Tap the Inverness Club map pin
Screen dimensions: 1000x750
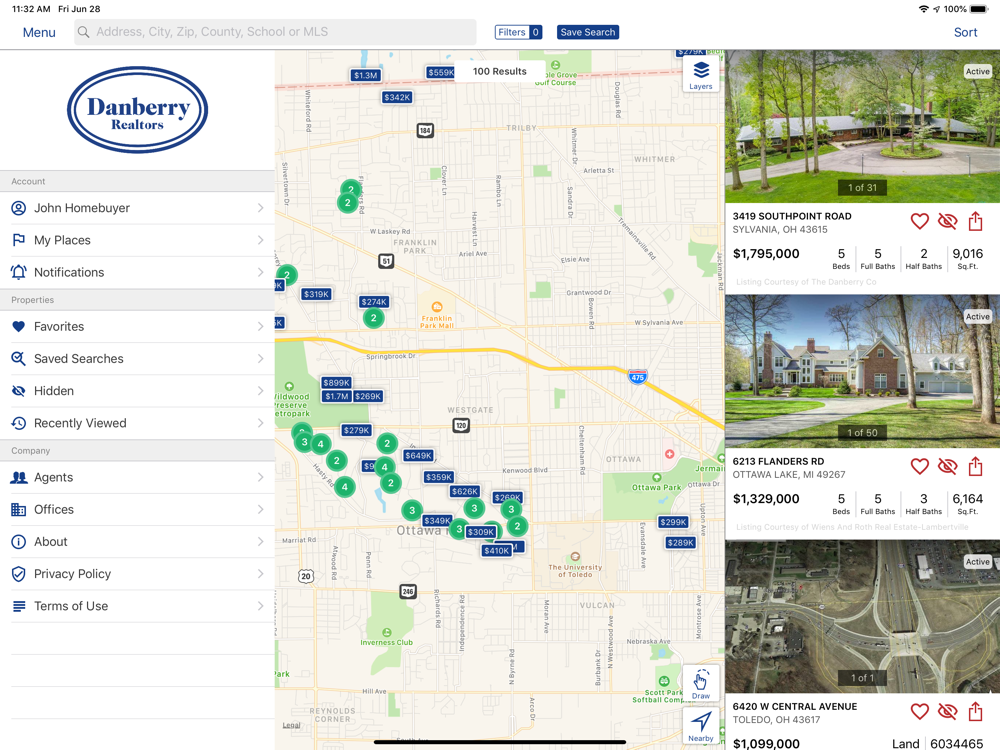click(386, 632)
